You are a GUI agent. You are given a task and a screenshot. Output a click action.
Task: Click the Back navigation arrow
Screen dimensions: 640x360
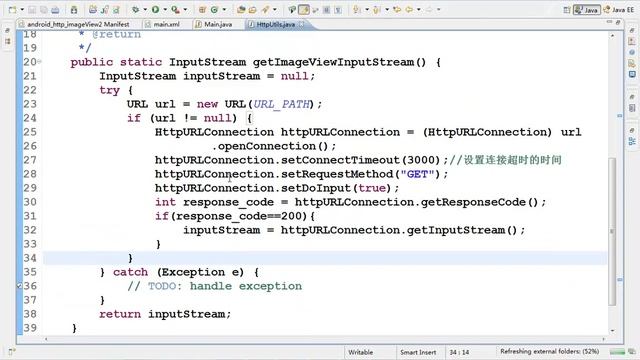click(x=409, y=9)
